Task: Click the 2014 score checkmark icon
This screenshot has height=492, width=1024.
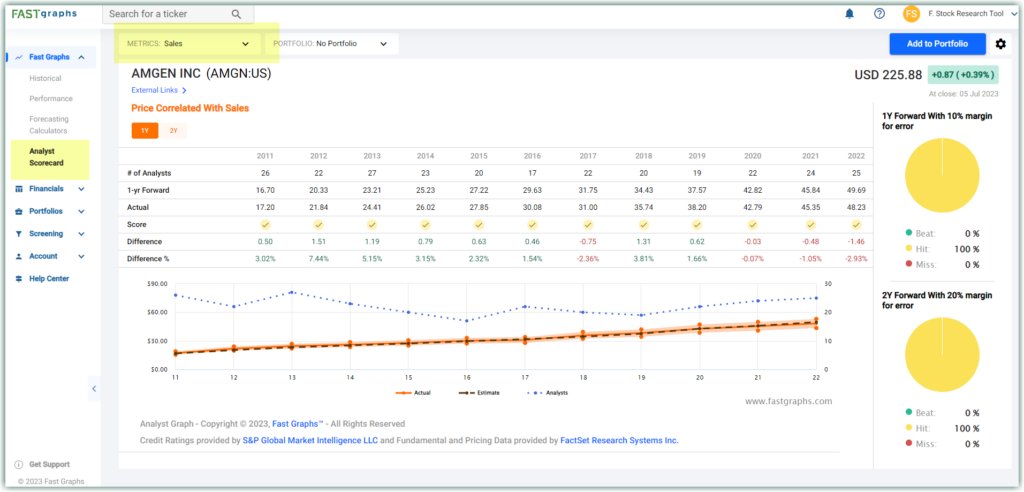Action: click(426, 225)
